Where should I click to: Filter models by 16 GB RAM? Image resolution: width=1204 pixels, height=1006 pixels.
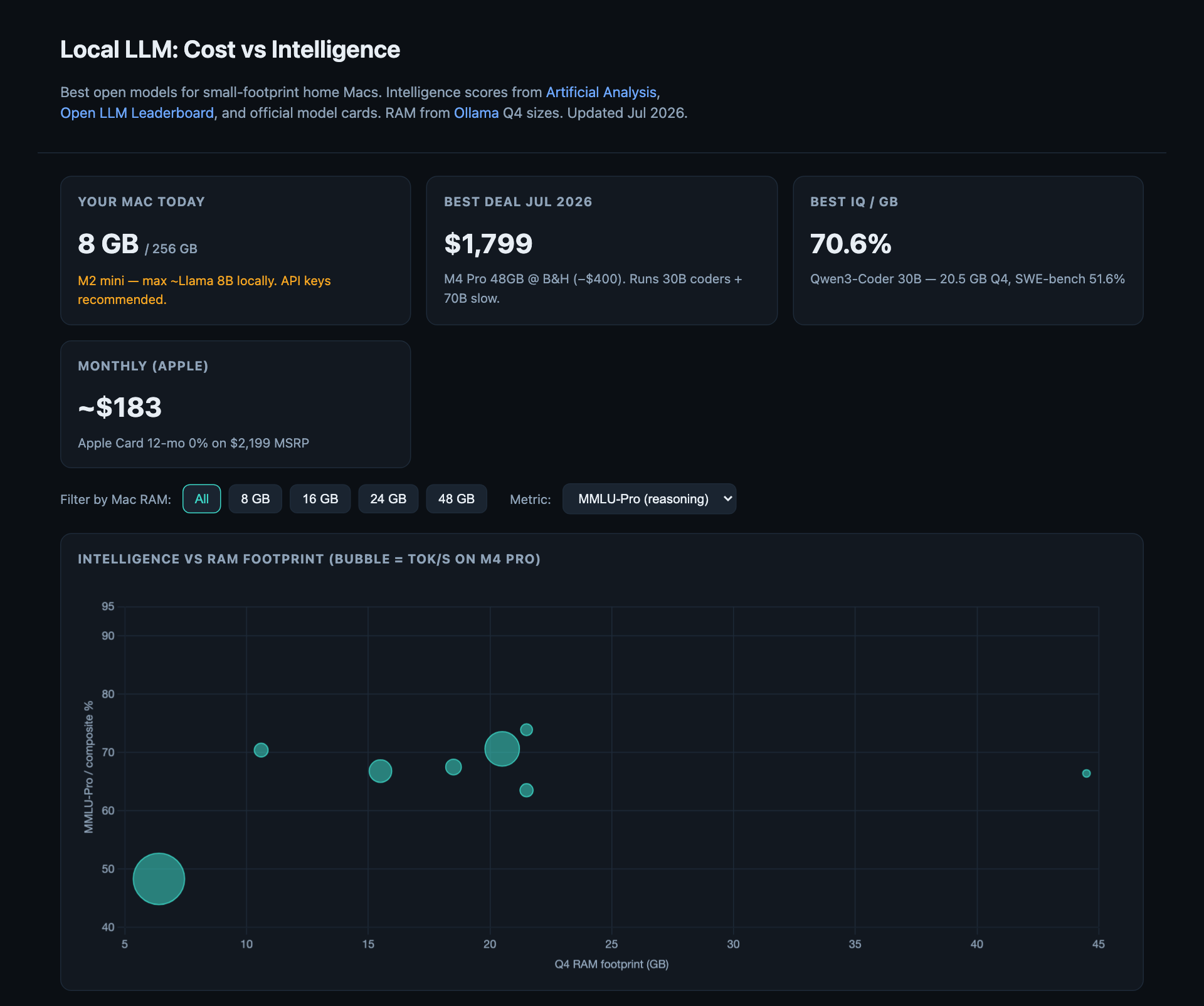click(320, 499)
